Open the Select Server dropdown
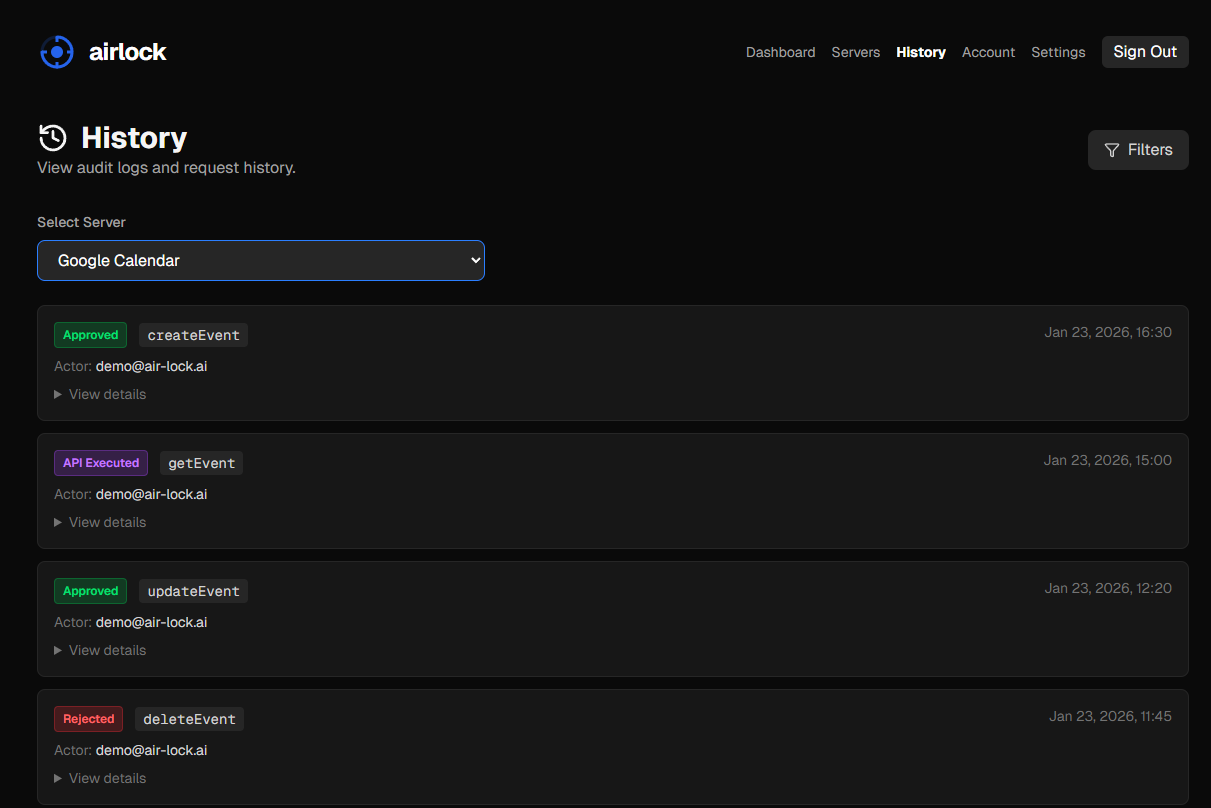Image resolution: width=1211 pixels, height=808 pixels. point(261,260)
